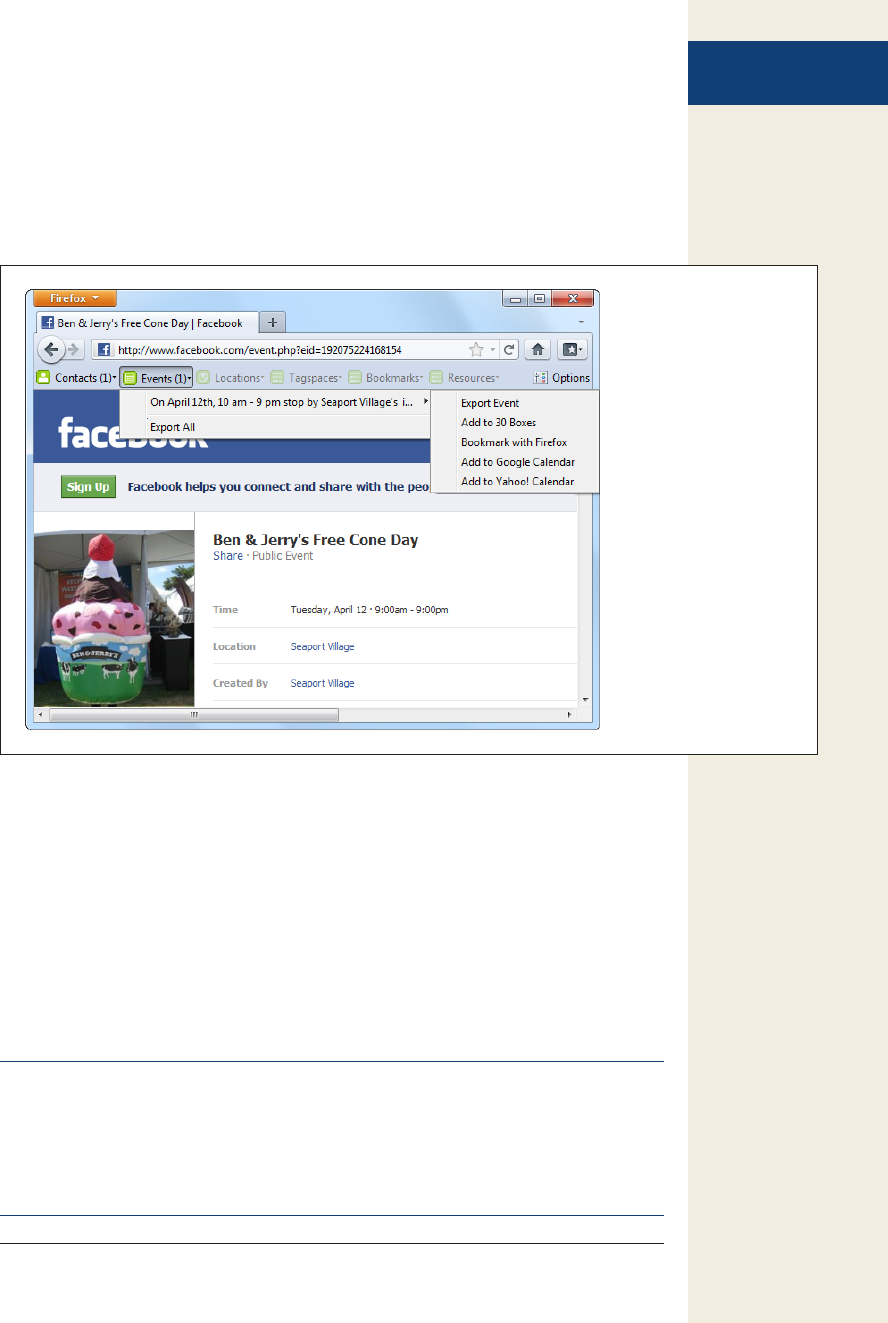Open a new tab with the plus button
888x1323 pixels.
click(273, 322)
